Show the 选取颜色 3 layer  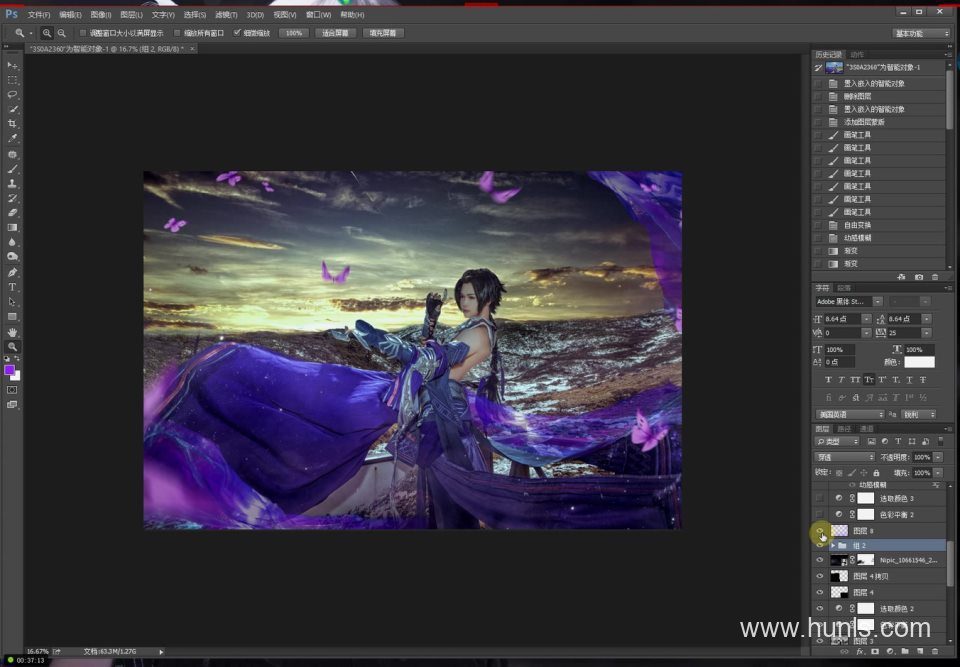coord(820,498)
